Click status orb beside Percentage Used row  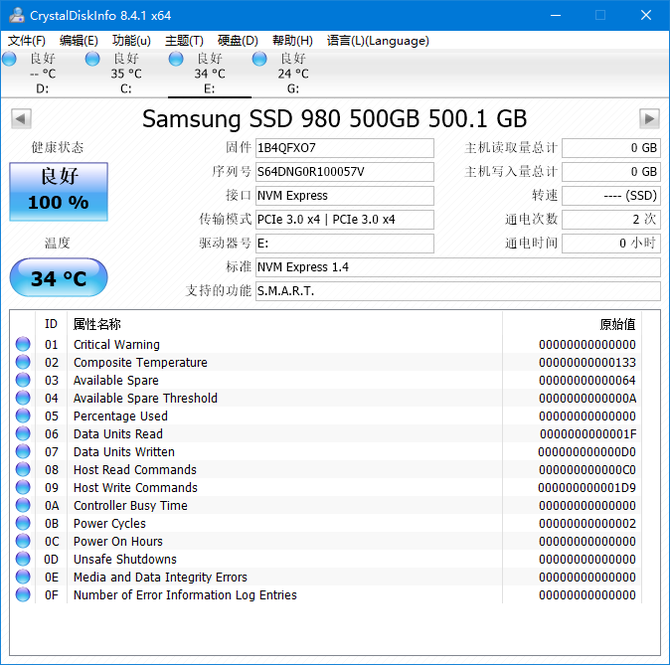tap(23, 416)
